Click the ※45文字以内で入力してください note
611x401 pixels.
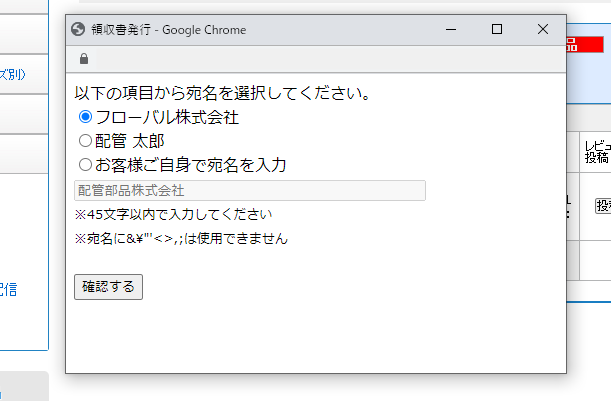pos(173,214)
